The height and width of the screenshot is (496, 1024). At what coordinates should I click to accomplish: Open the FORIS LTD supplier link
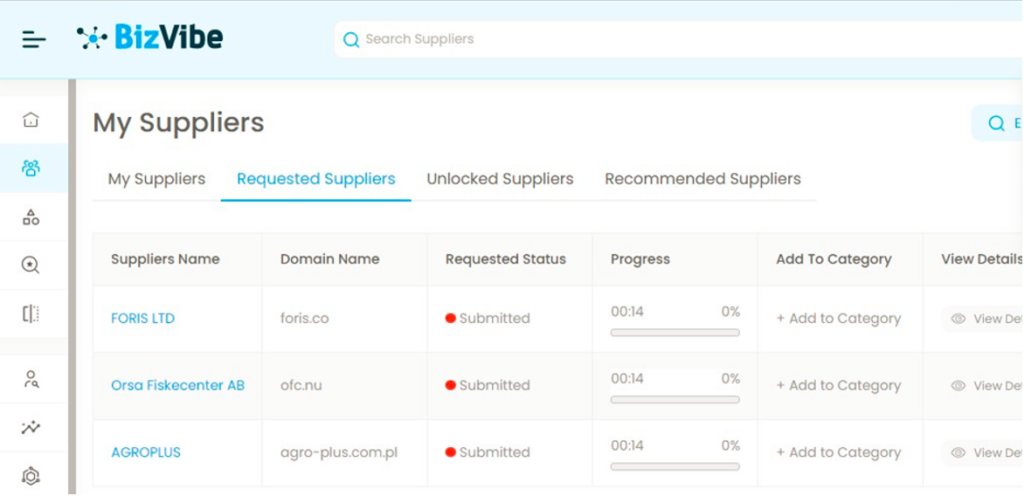(143, 318)
